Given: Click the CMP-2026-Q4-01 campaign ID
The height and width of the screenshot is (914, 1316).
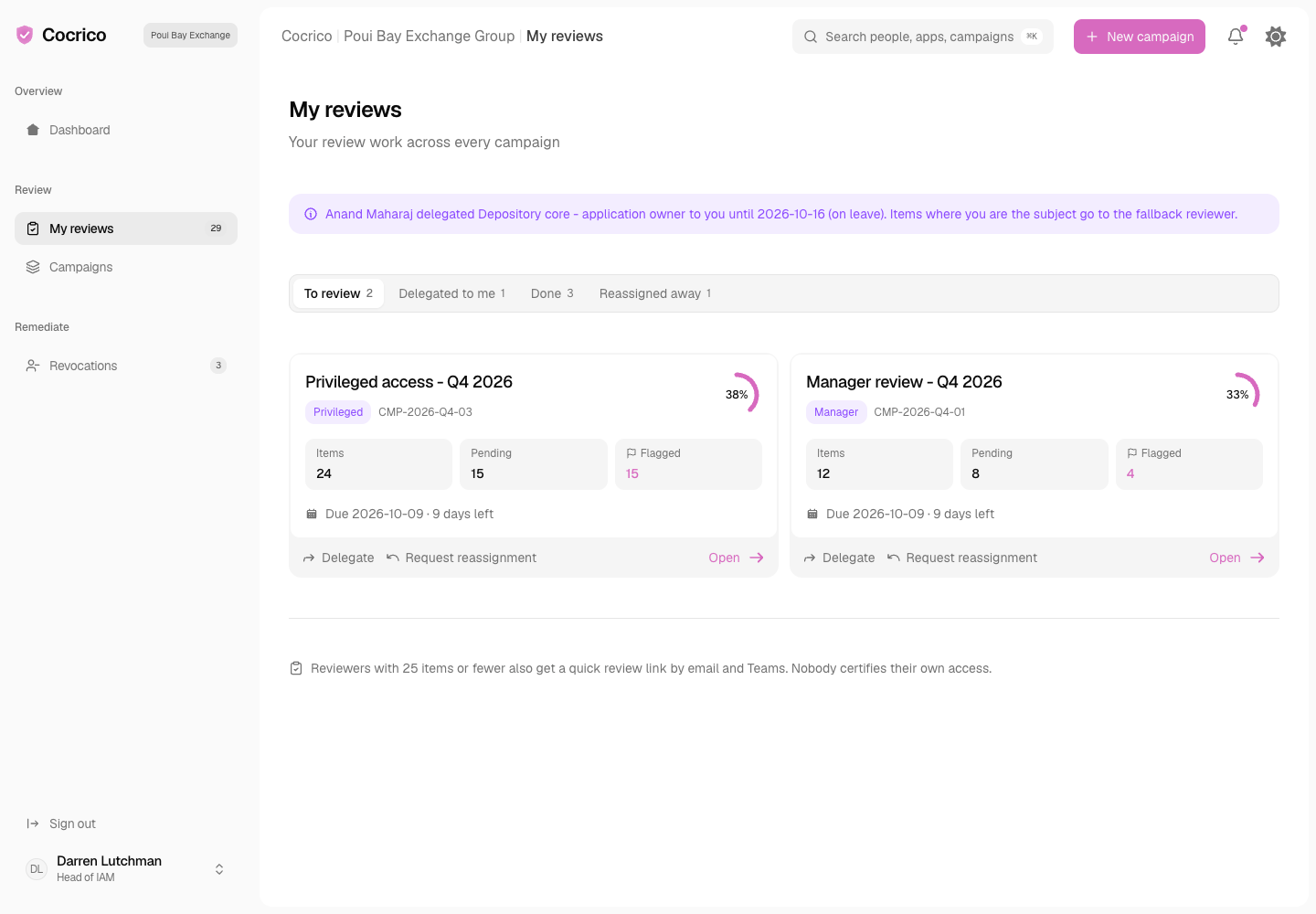Looking at the screenshot, I should pos(919,412).
